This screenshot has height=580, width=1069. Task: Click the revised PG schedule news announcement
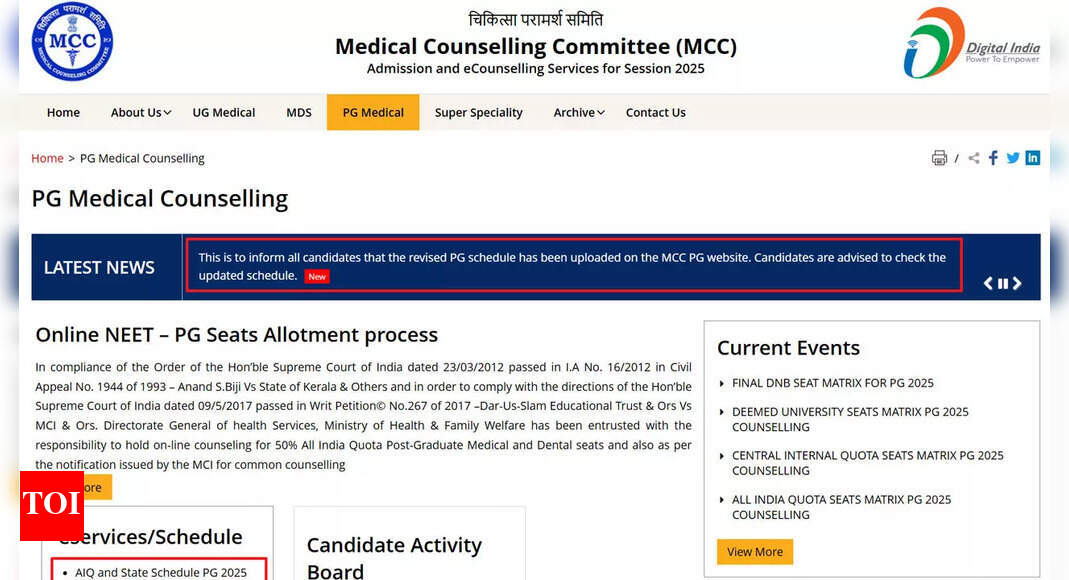pos(572,265)
